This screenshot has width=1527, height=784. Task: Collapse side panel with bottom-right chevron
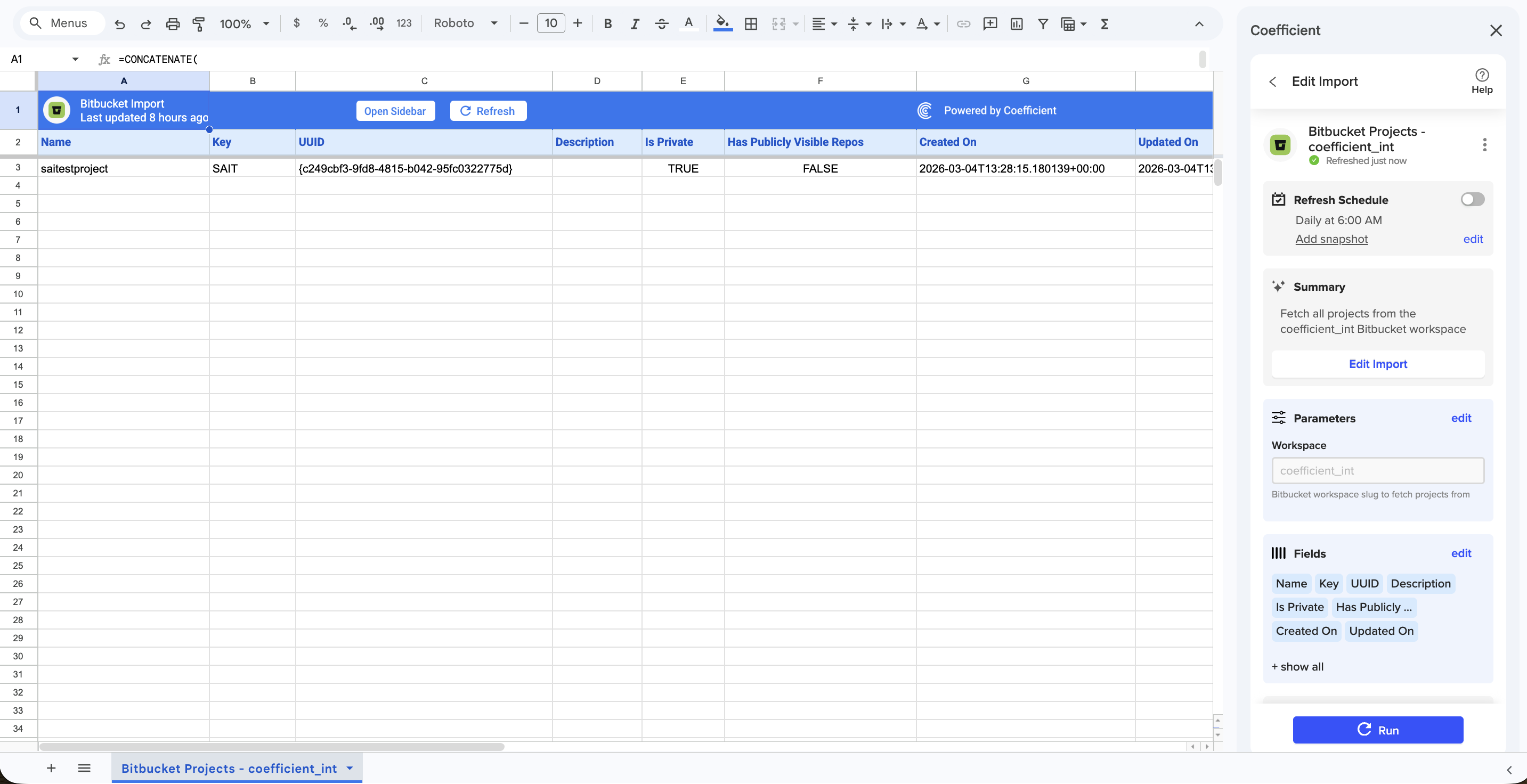(x=1509, y=770)
